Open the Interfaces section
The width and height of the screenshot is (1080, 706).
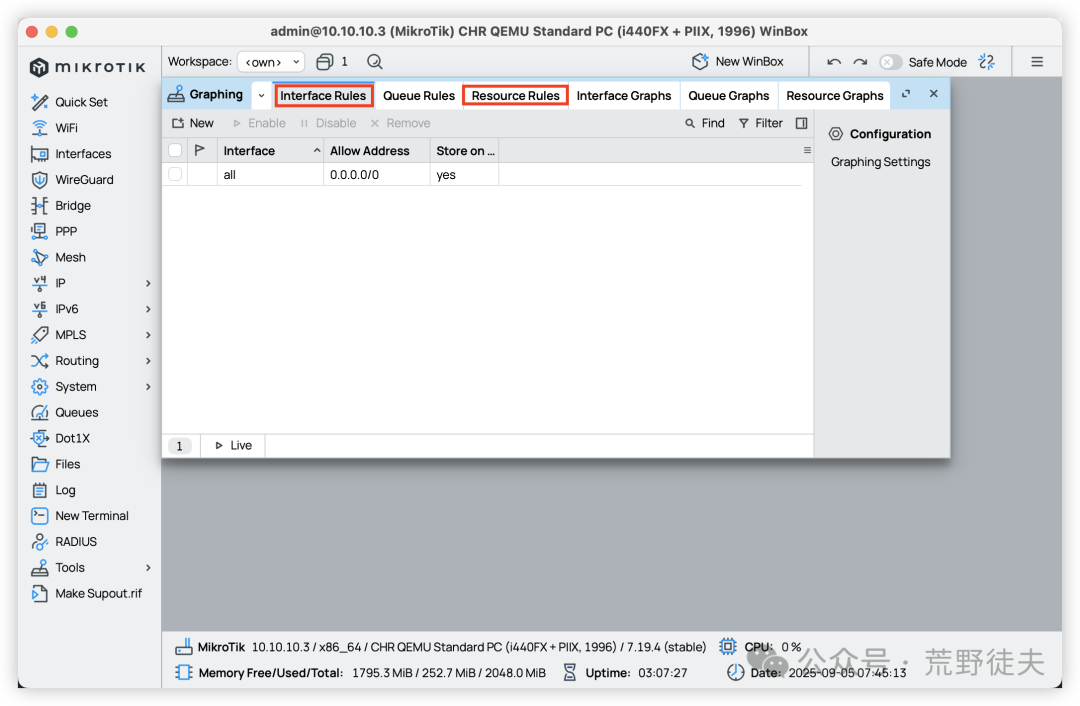click(x=71, y=154)
